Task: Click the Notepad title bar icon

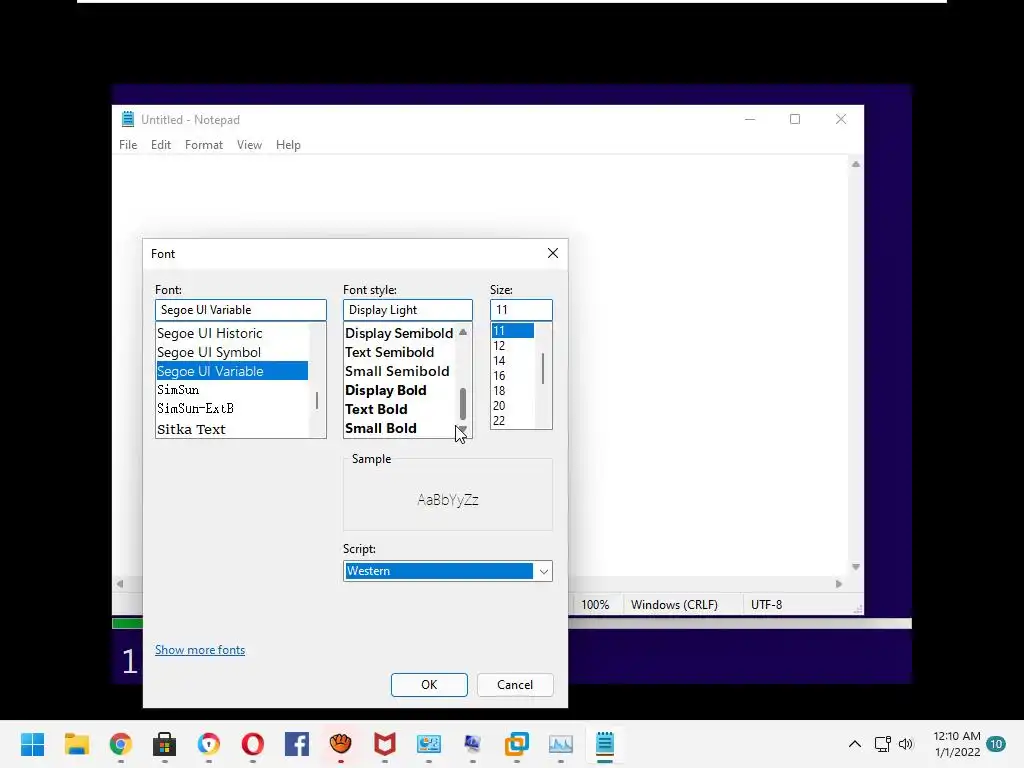Action: coord(128,119)
